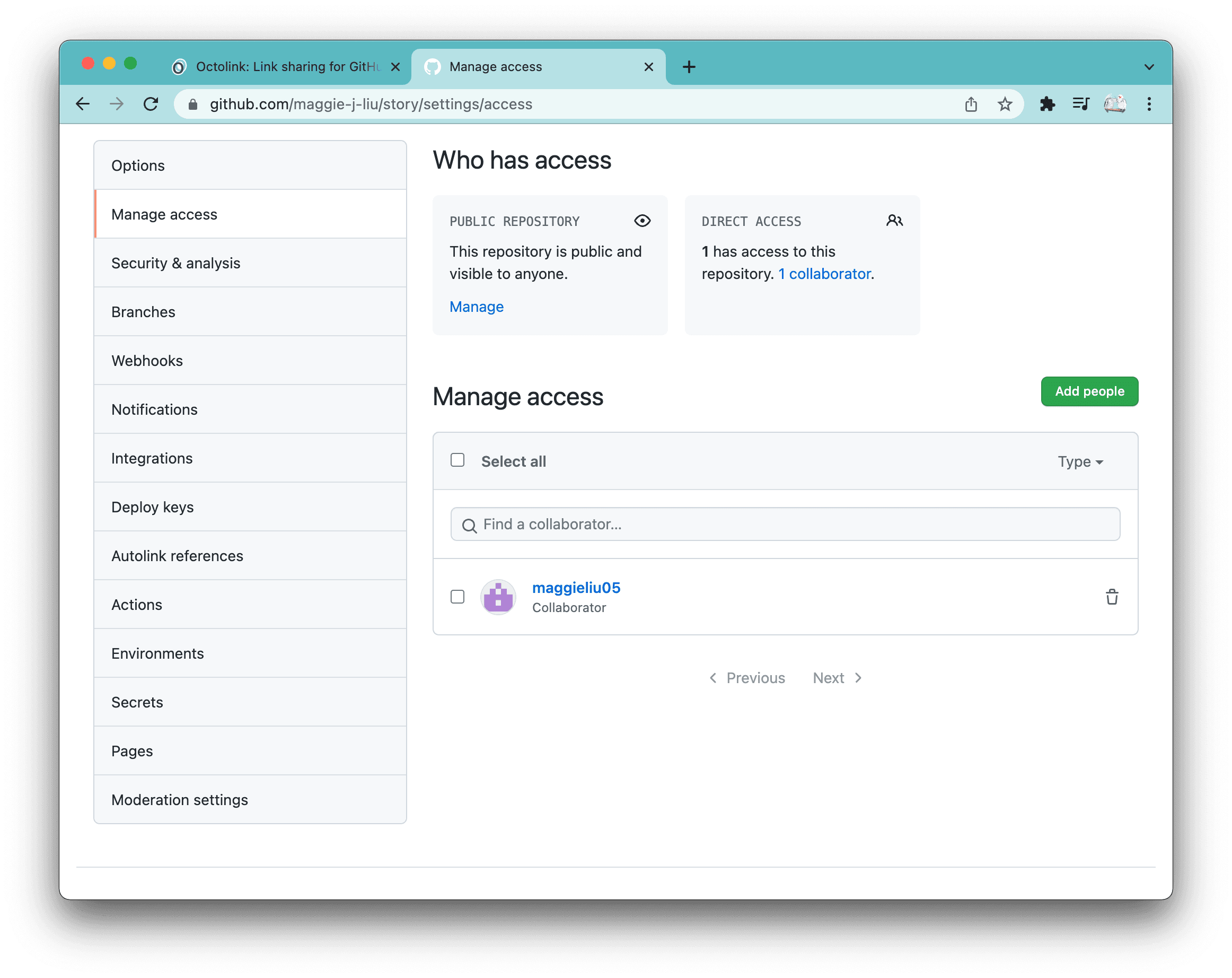This screenshot has width=1232, height=978.
Task: Open Environments settings
Action: pyautogui.click(x=250, y=653)
